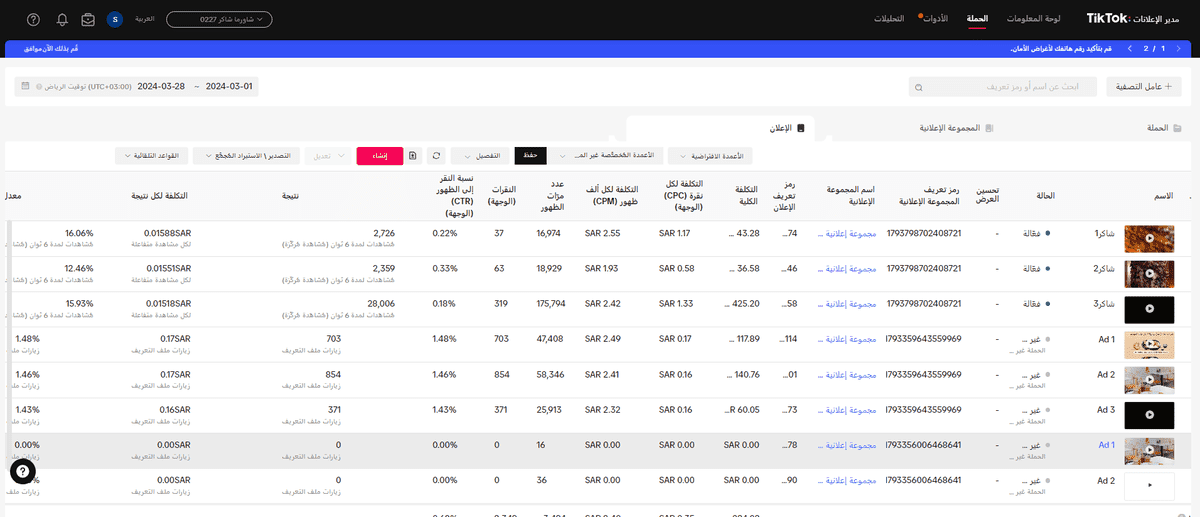This screenshot has width=1200, height=517.
Task: Open the ad group link in the شاكر2 row
Action: coord(847,269)
